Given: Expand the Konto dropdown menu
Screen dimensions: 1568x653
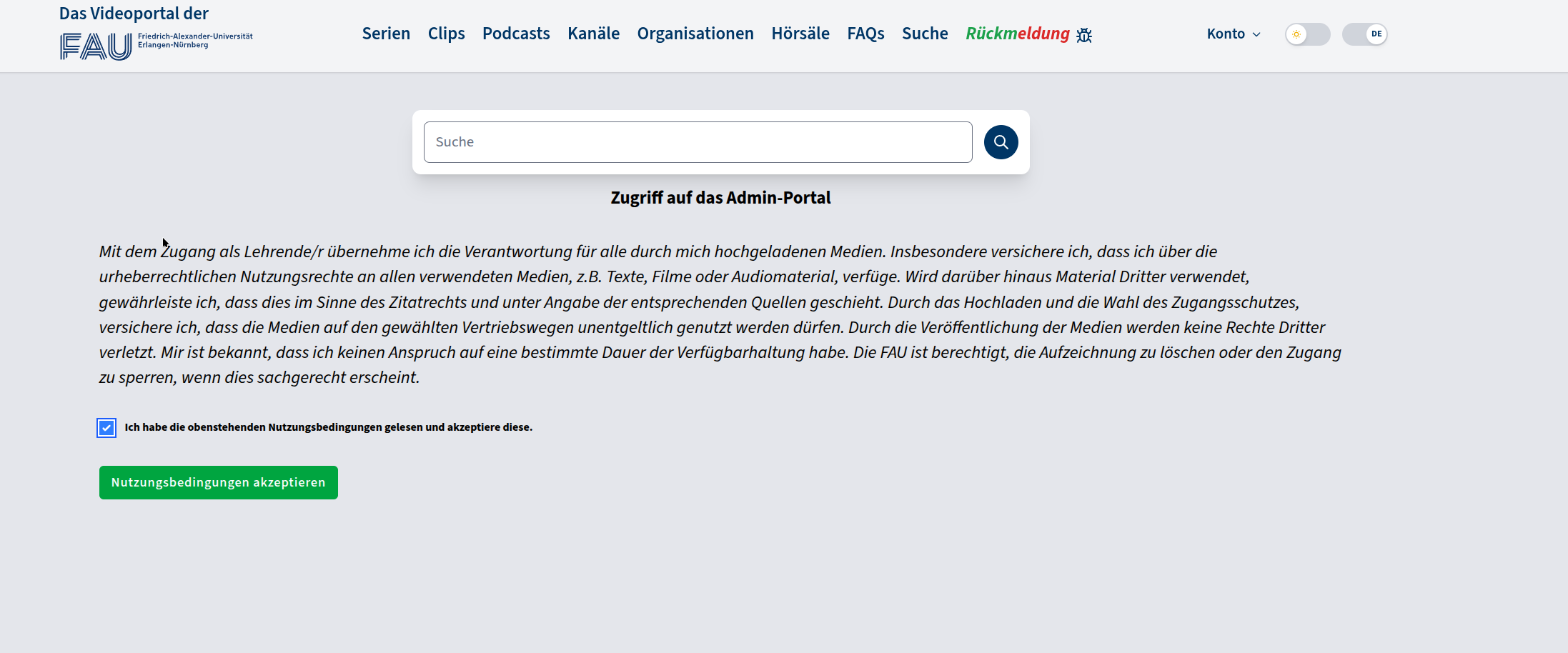Looking at the screenshot, I should coord(1234,34).
